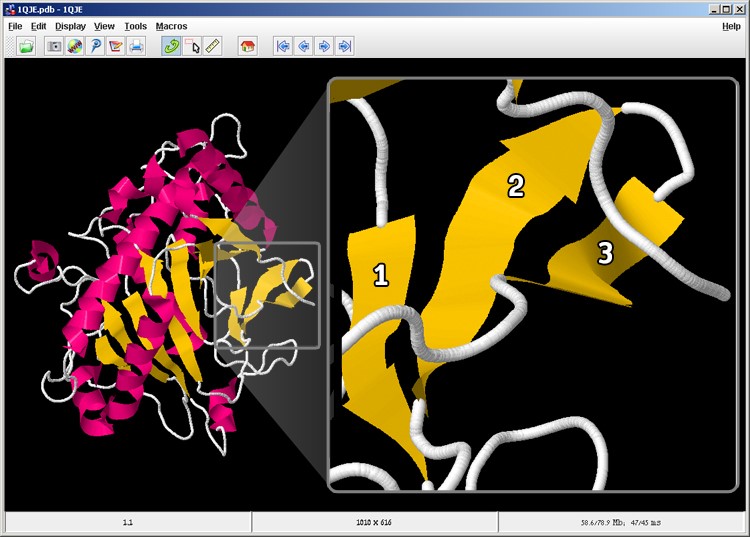Open the File menu
Screen dimensions: 750x537
(15, 26)
